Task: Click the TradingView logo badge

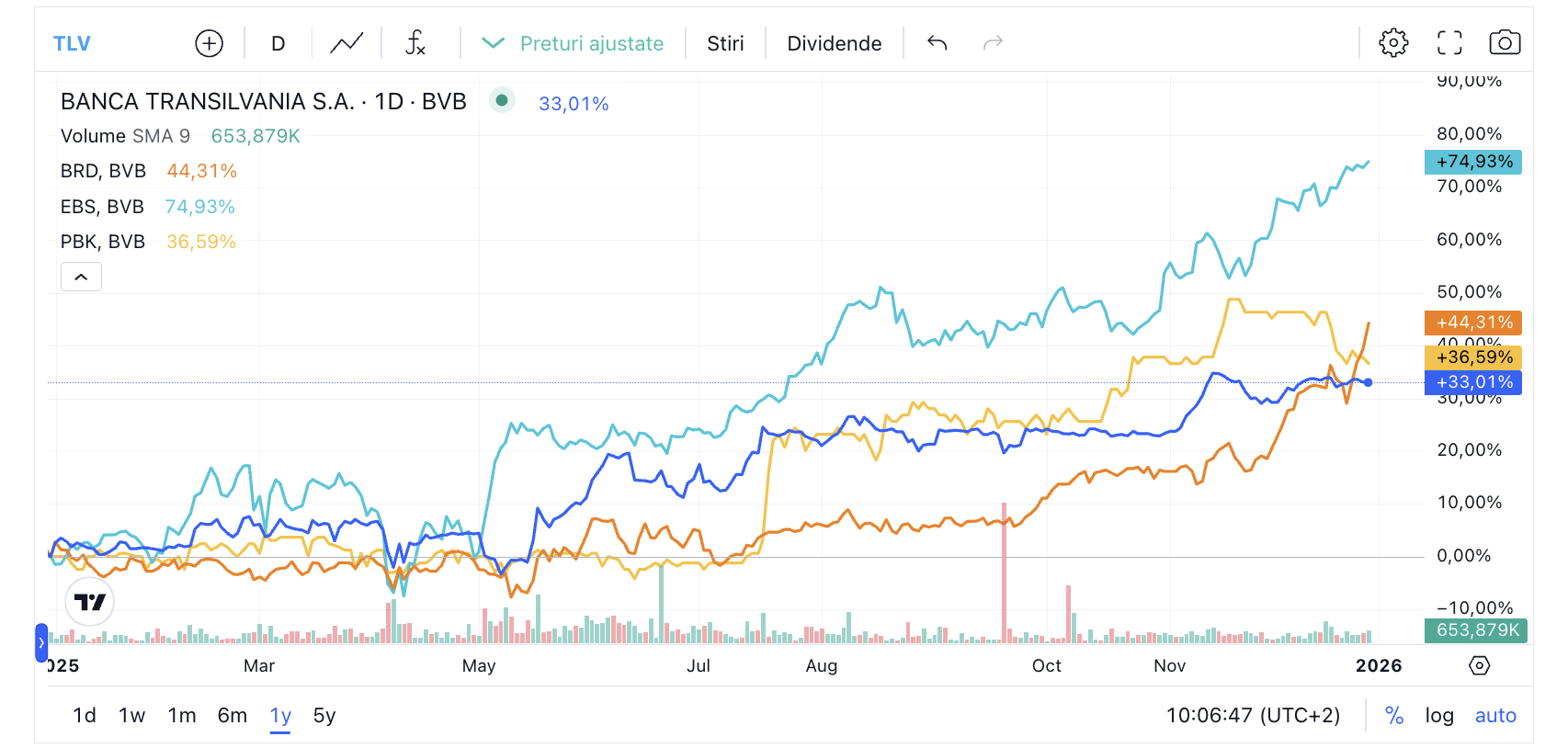Action: [x=90, y=602]
